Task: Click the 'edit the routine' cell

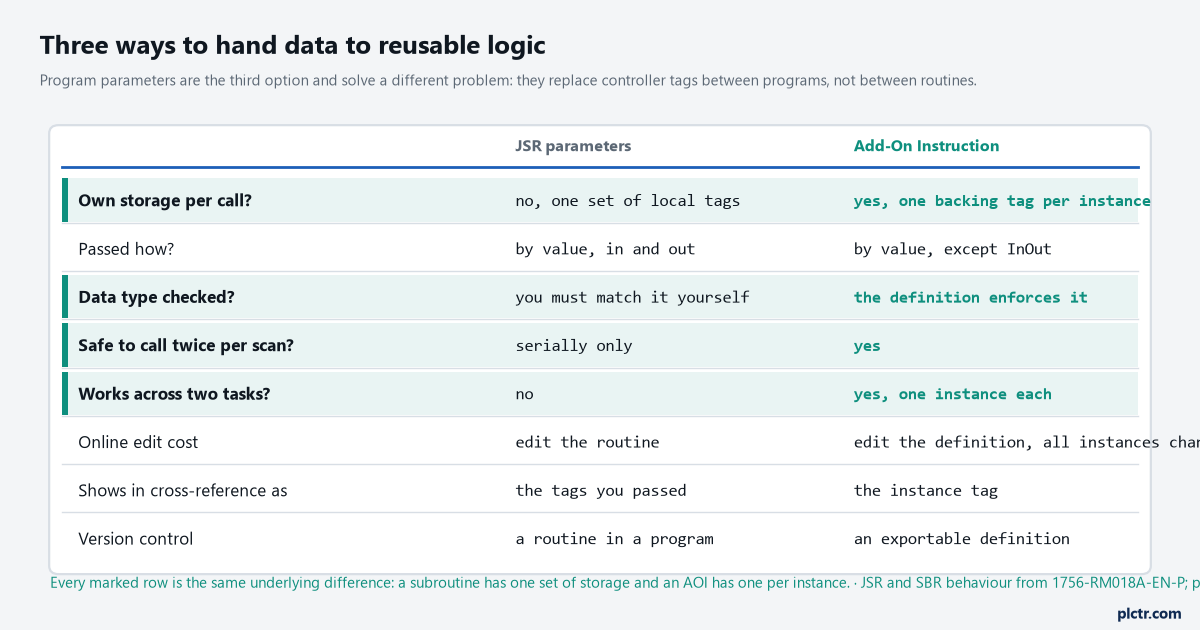Action: (x=587, y=442)
